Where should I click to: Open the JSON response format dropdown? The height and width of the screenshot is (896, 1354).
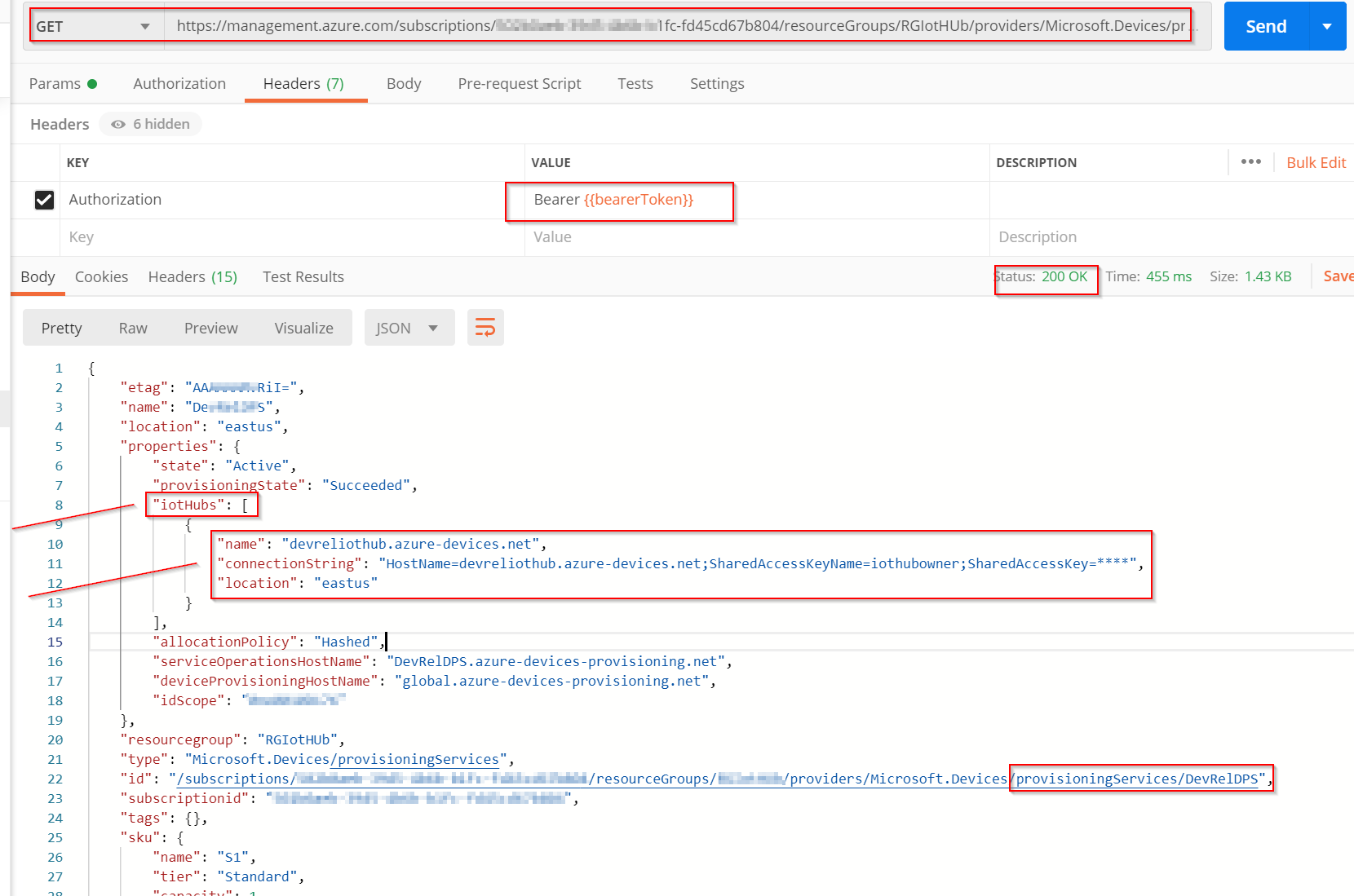409,327
